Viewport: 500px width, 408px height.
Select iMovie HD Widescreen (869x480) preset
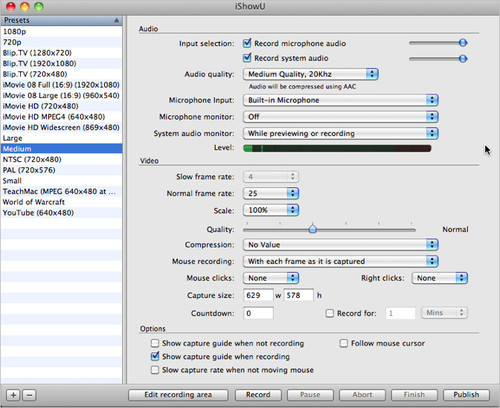pyautogui.click(x=61, y=127)
